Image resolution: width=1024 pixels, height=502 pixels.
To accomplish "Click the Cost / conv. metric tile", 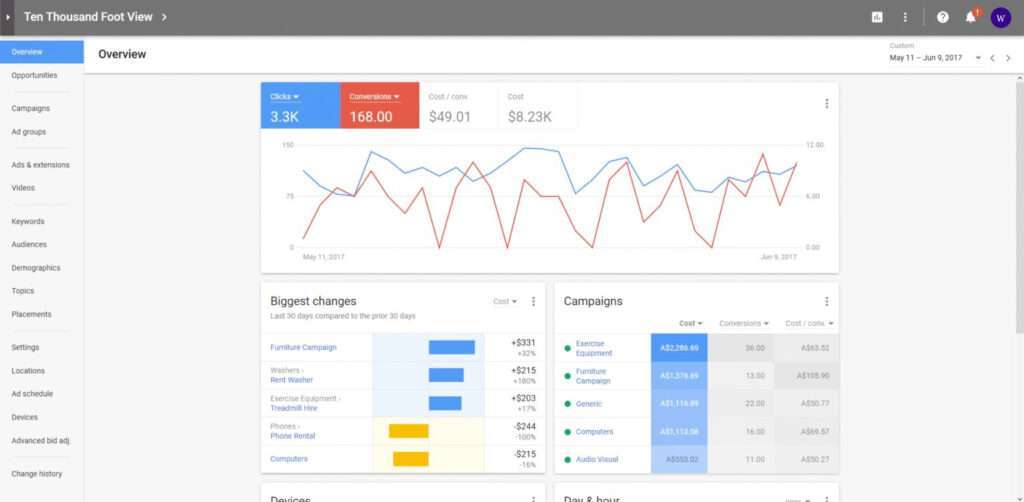I will click(x=458, y=106).
